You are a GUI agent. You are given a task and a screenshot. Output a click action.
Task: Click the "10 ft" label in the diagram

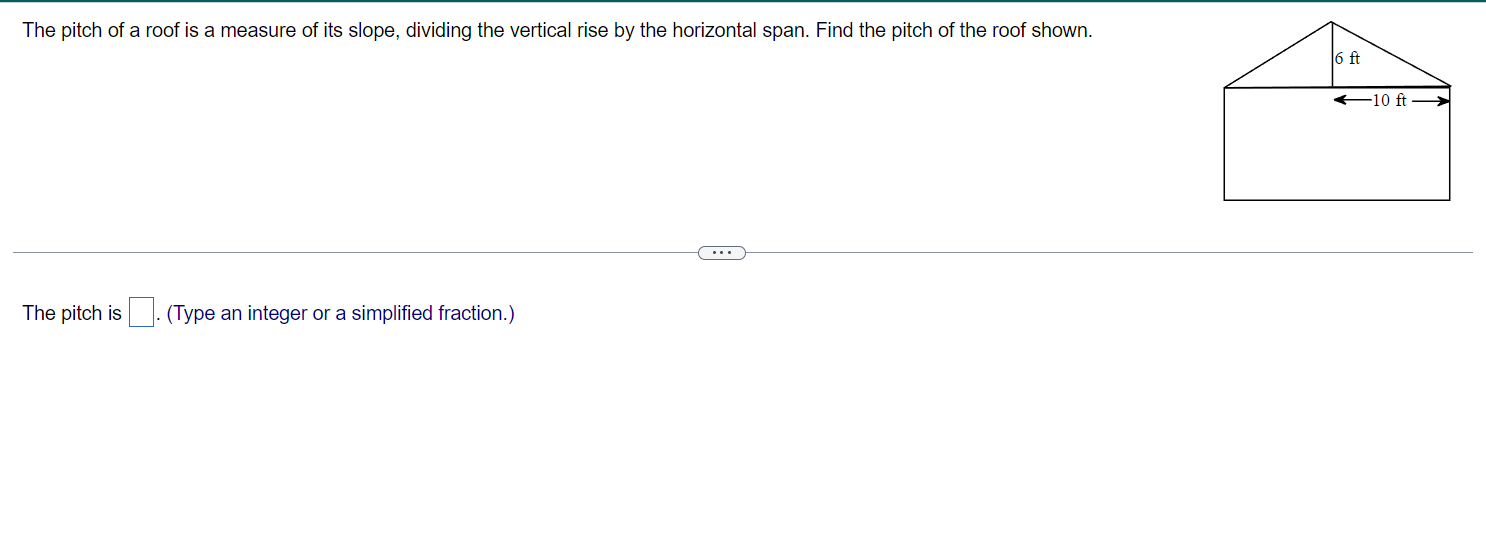[1389, 100]
